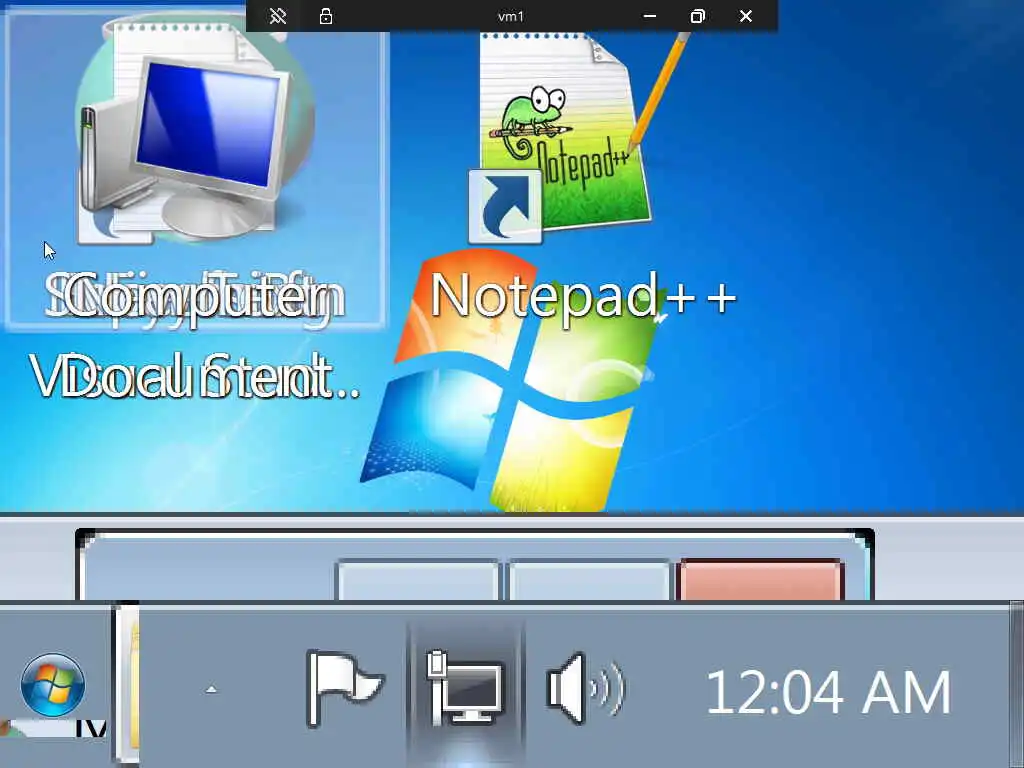Screen dimensions: 1024x768
Task: Open the Windows Start orb
Action: click(x=53, y=685)
